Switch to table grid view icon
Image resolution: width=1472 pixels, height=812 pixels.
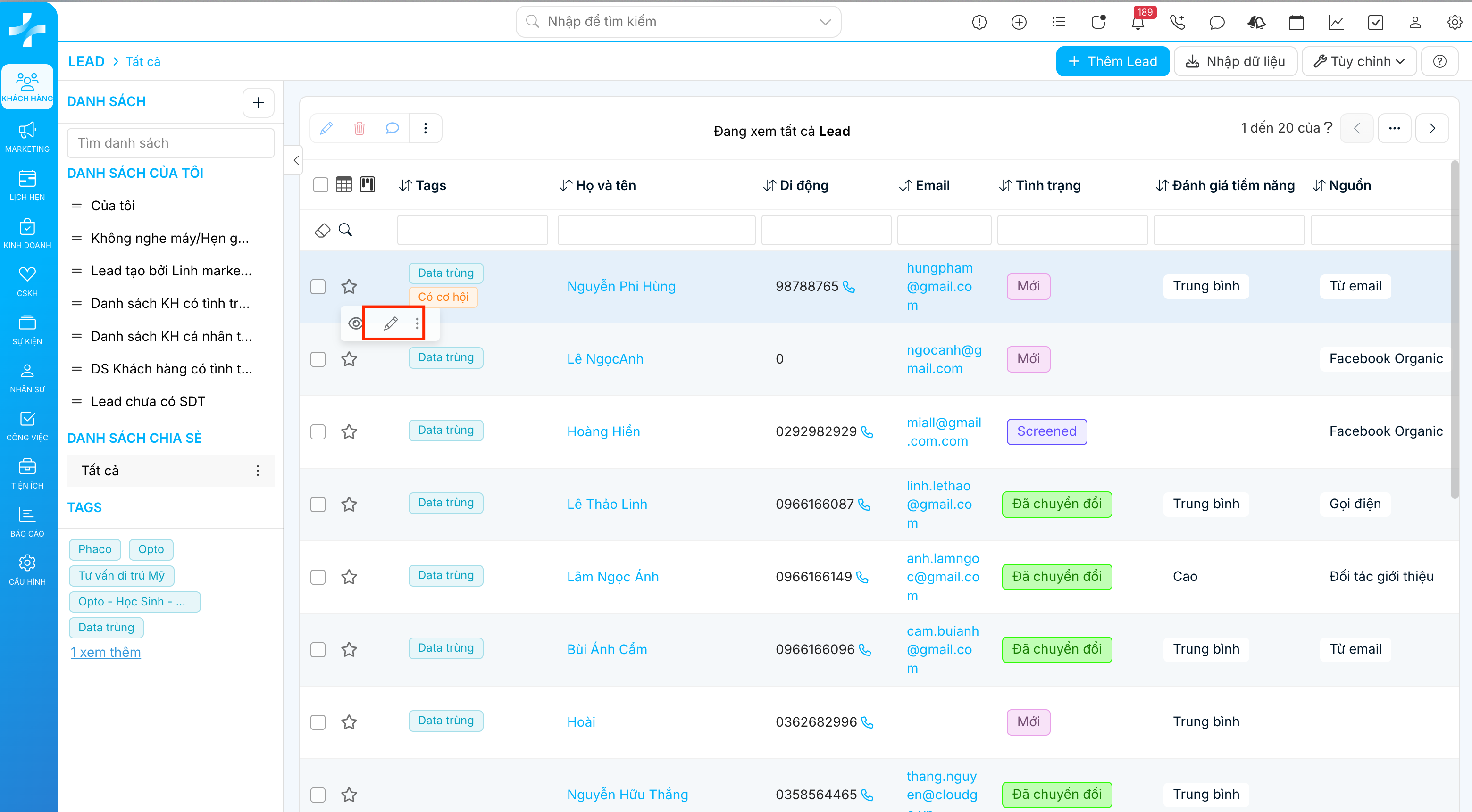[x=343, y=184]
